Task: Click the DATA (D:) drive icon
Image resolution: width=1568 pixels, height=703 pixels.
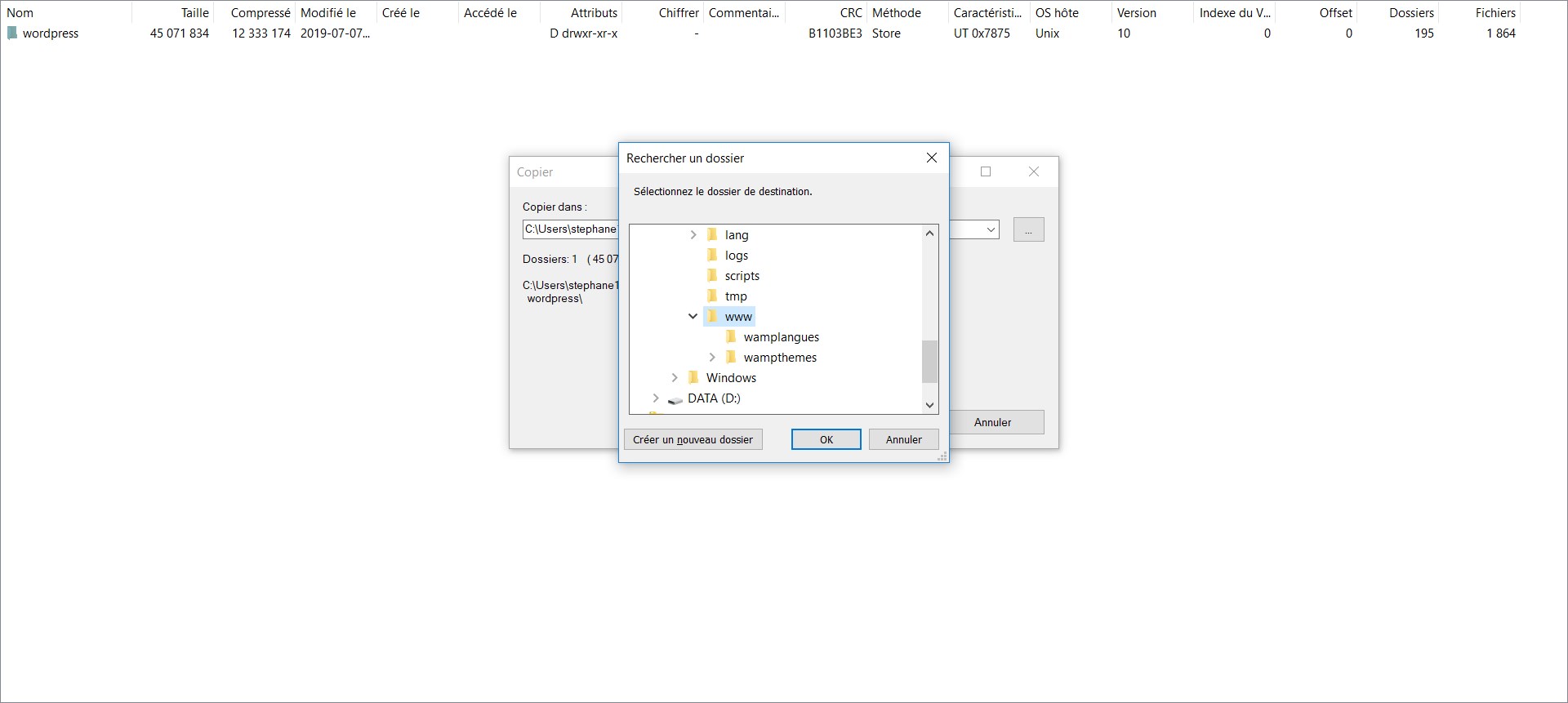Action: click(x=675, y=399)
